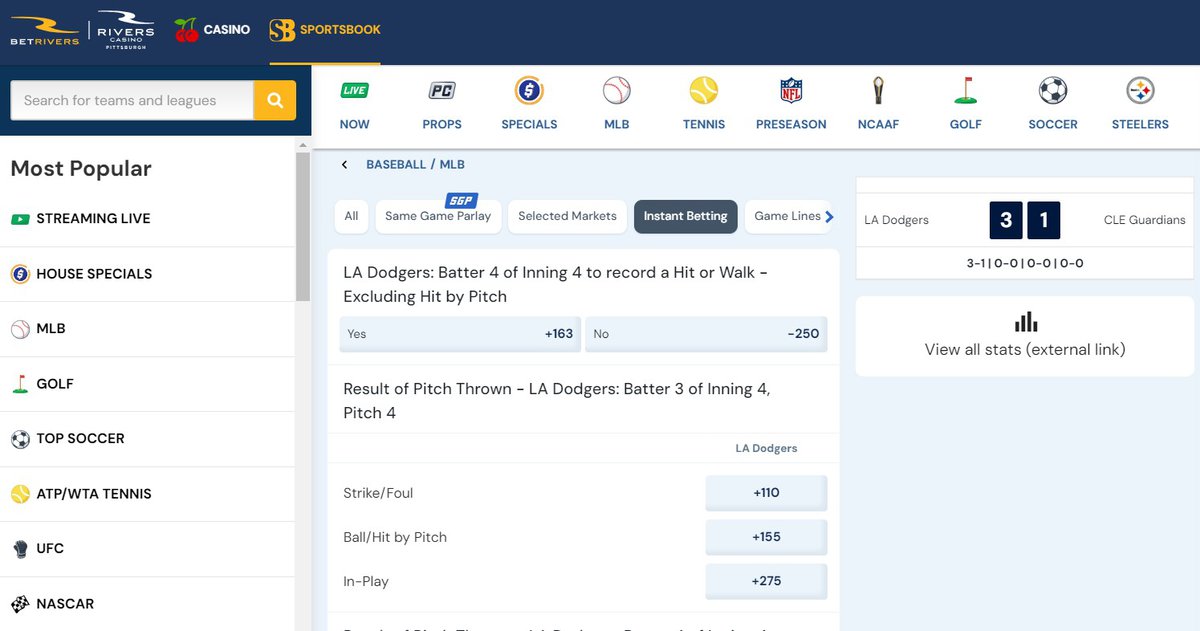Show more market tabs with right arrow

click(x=829, y=216)
